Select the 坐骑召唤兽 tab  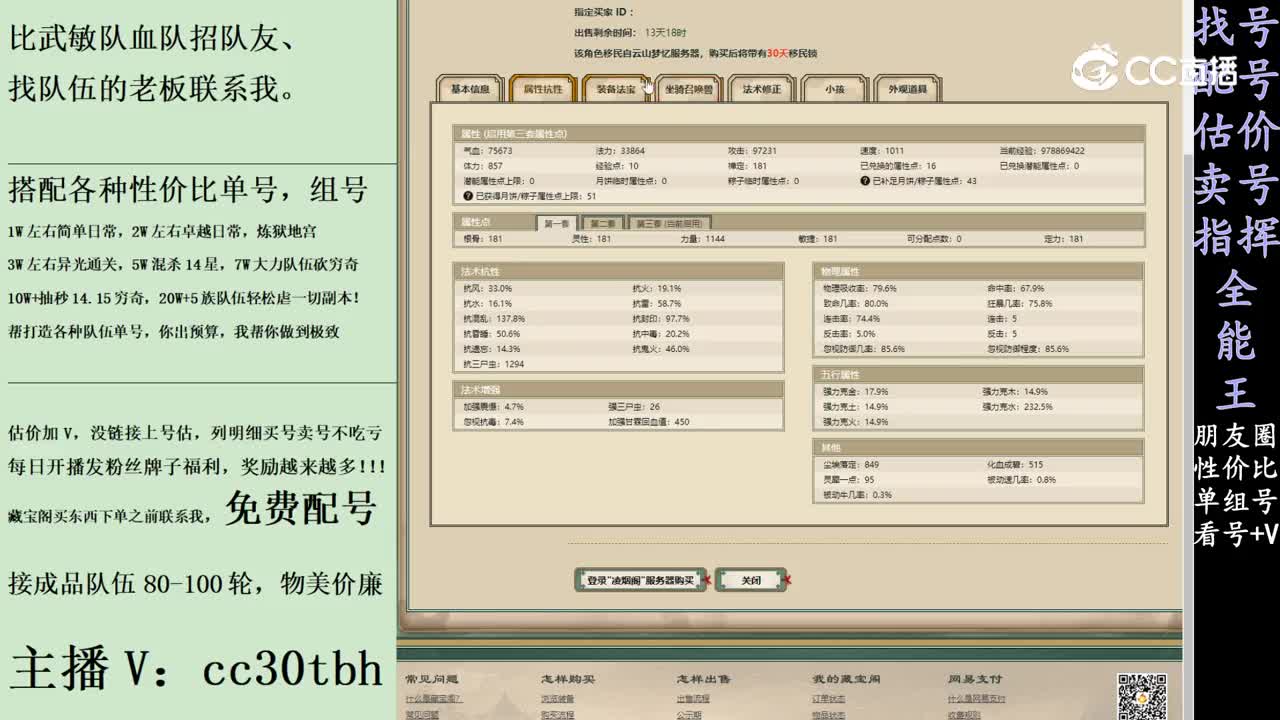pyautogui.click(x=689, y=89)
